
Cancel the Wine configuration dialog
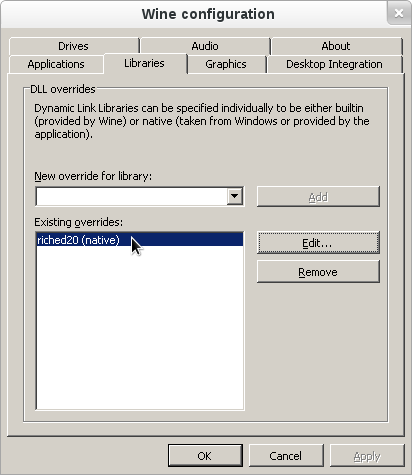pos(286,456)
